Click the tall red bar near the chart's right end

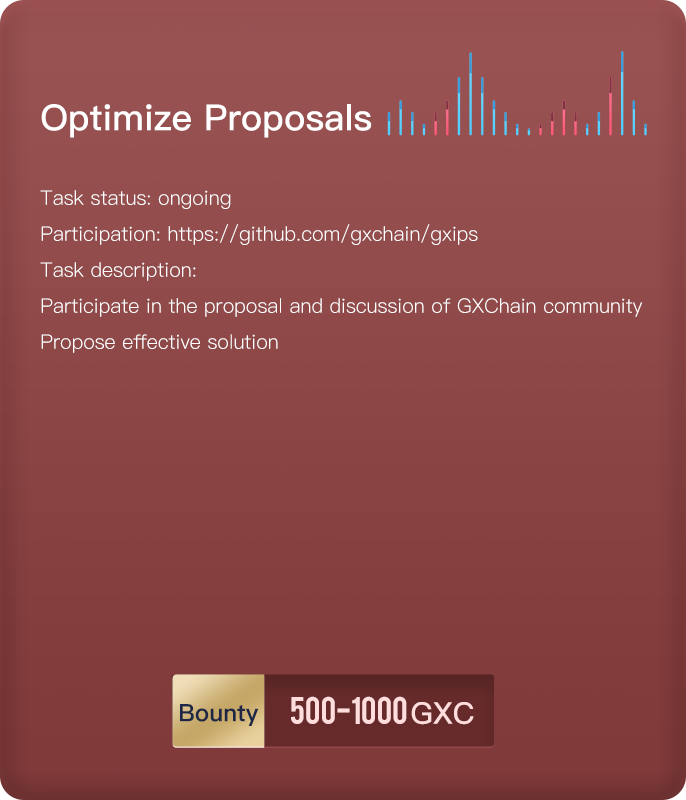click(x=611, y=107)
